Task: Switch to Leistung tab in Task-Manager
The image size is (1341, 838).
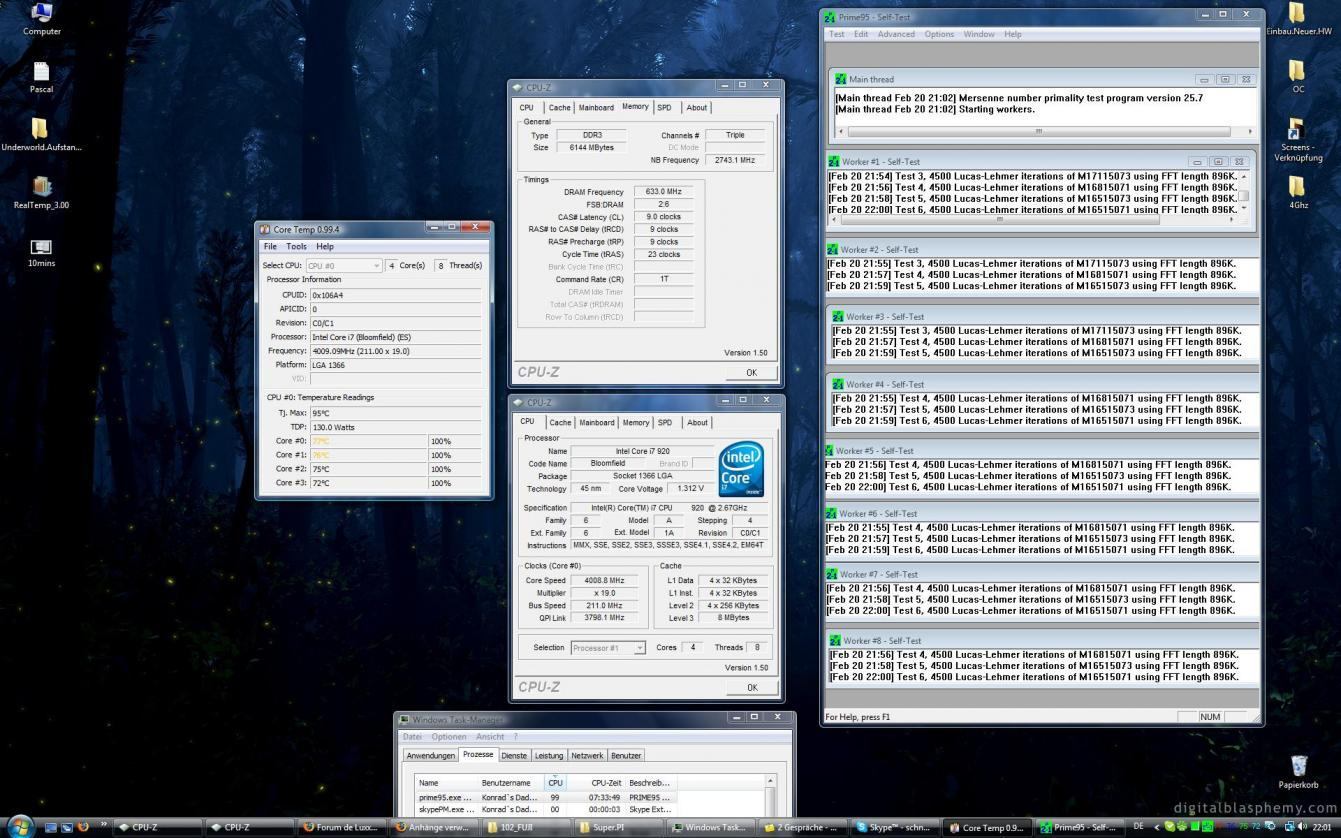Action: pos(548,756)
